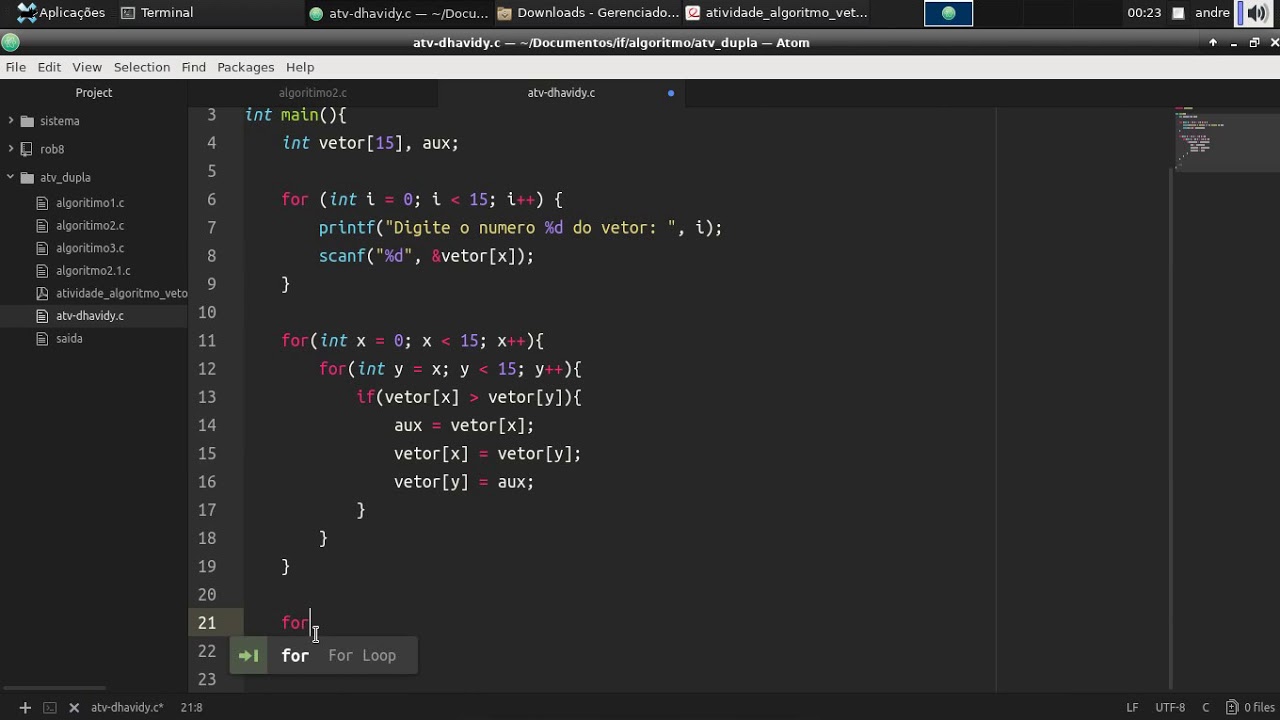Open the andre user menu
This screenshot has width=1280, height=720.
(x=1212, y=13)
